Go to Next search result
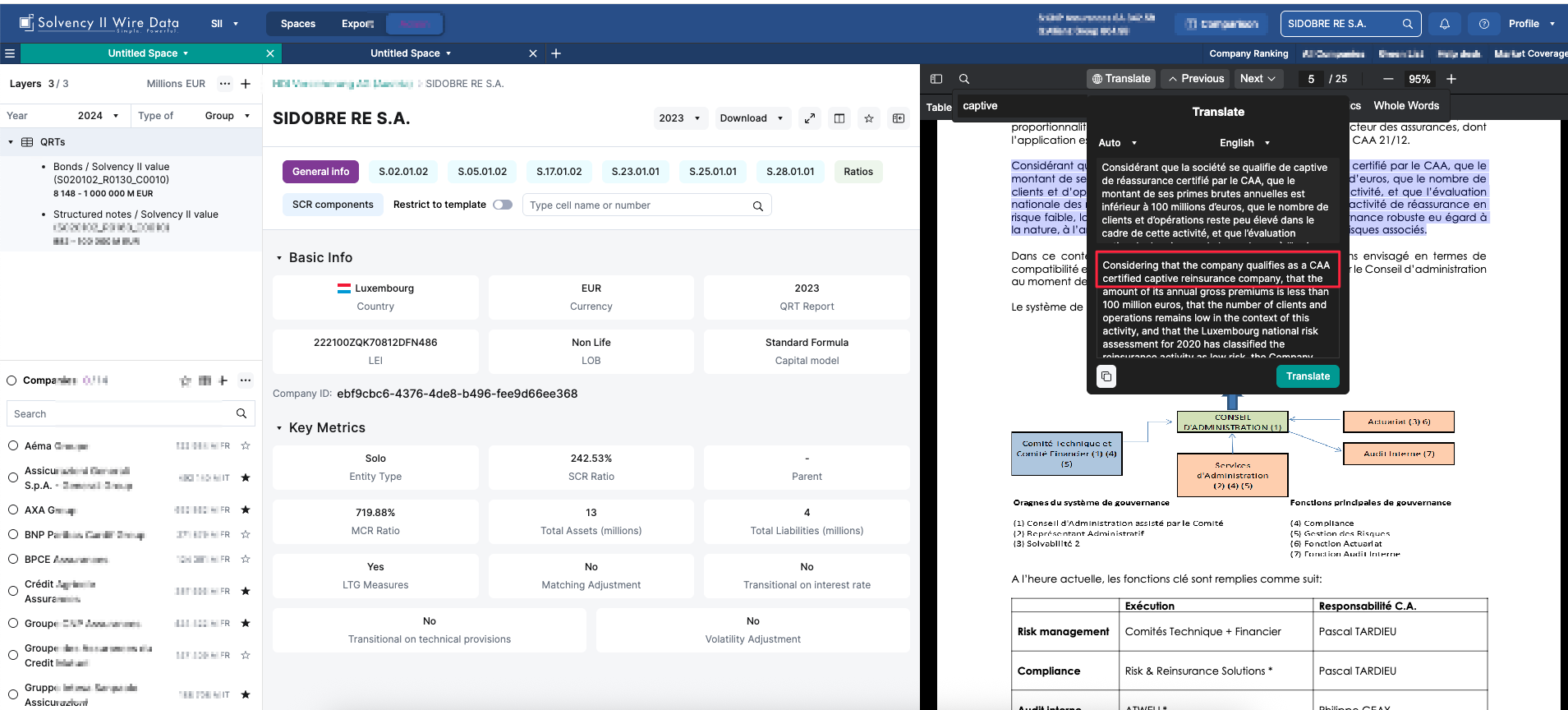Image resolution: width=1568 pixels, height=710 pixels. [1258, 79]
